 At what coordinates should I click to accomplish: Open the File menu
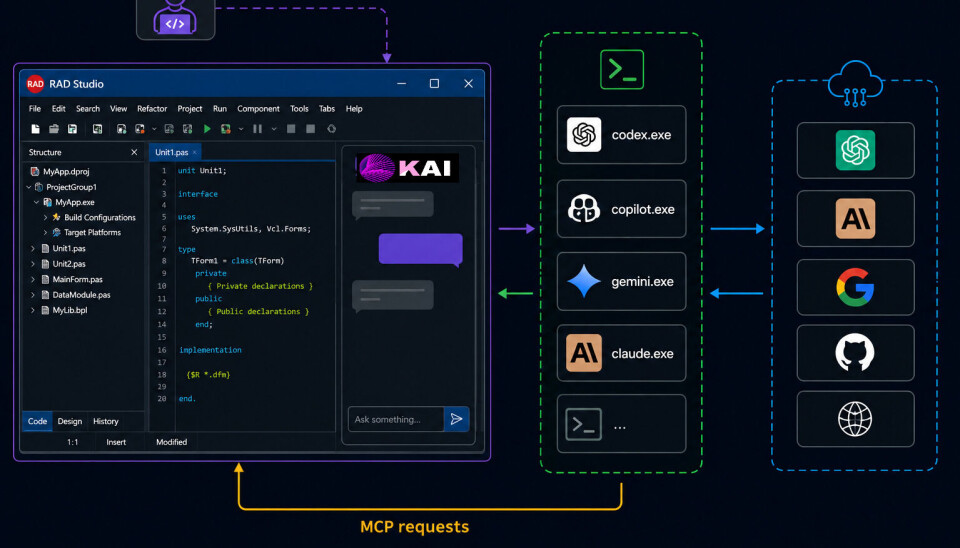(x=35, y=108)
